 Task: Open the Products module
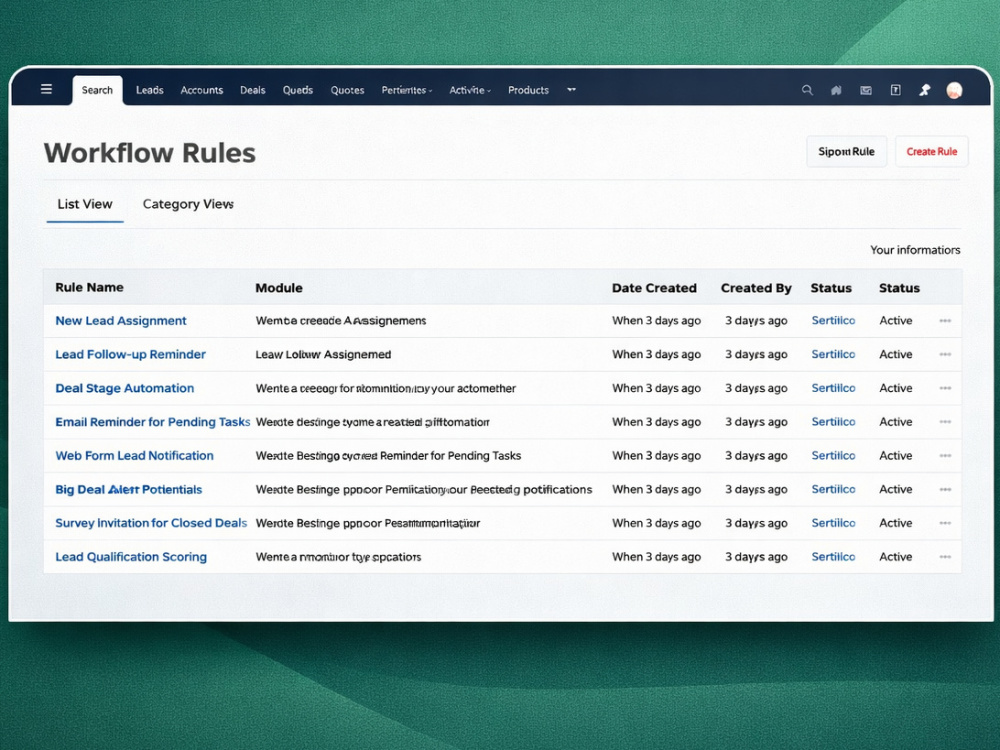(528, 90)
